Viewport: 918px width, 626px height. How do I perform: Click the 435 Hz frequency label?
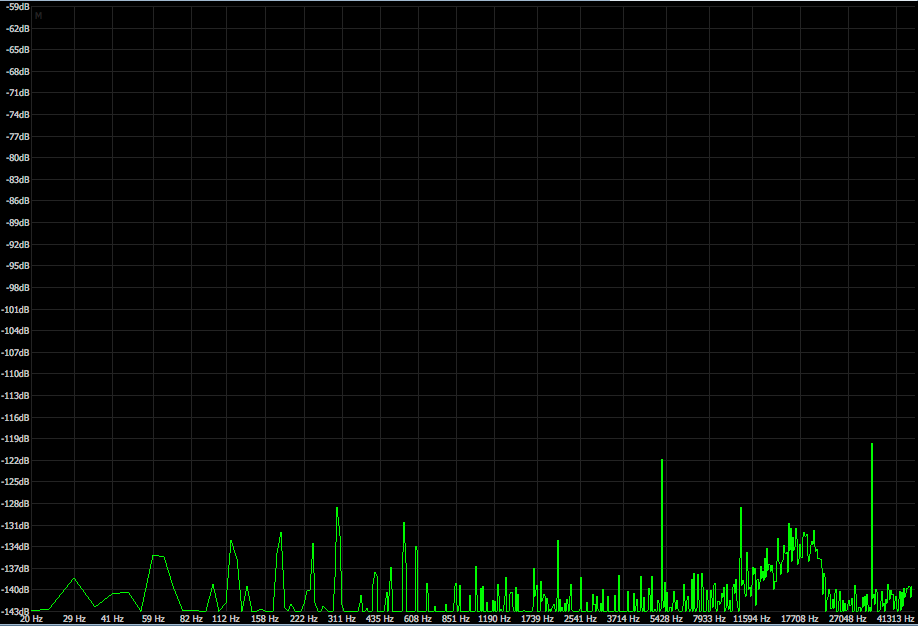(379, 618)
